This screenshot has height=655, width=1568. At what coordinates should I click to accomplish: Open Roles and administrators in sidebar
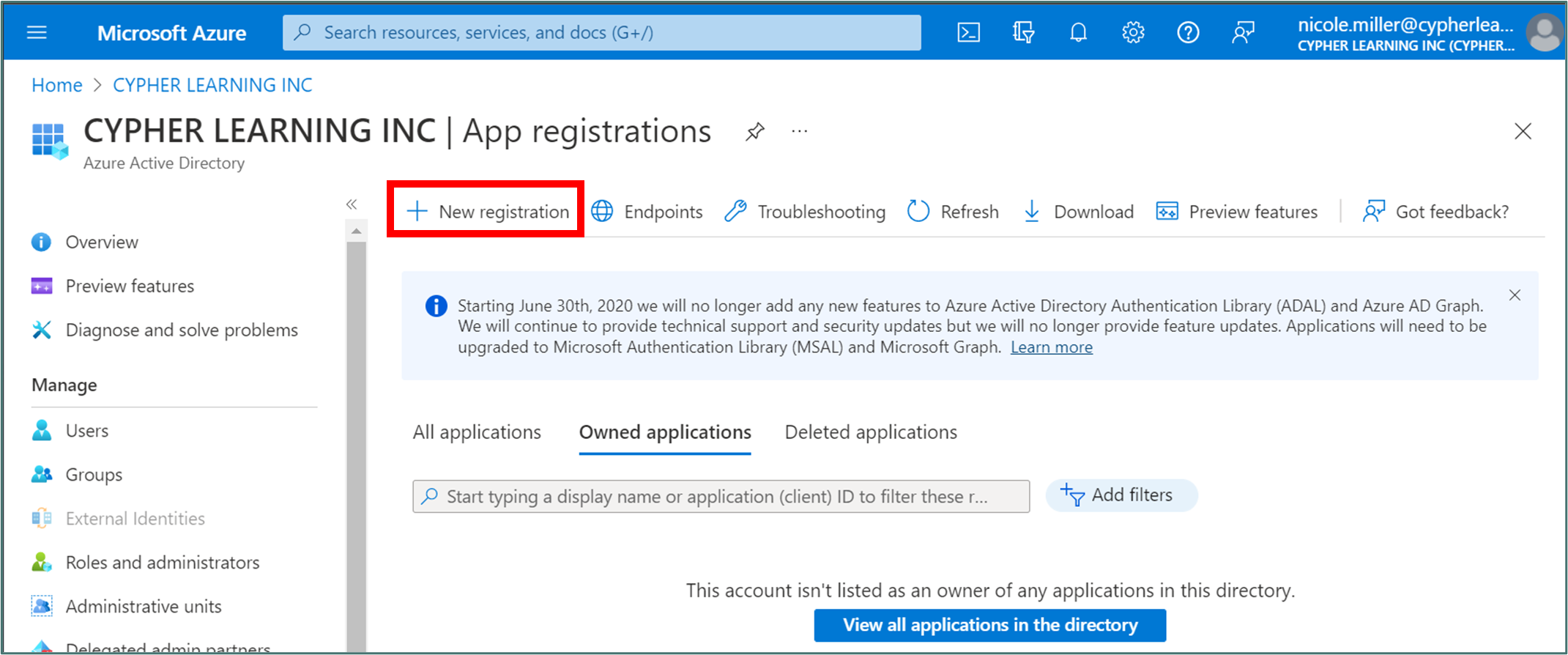162,563
